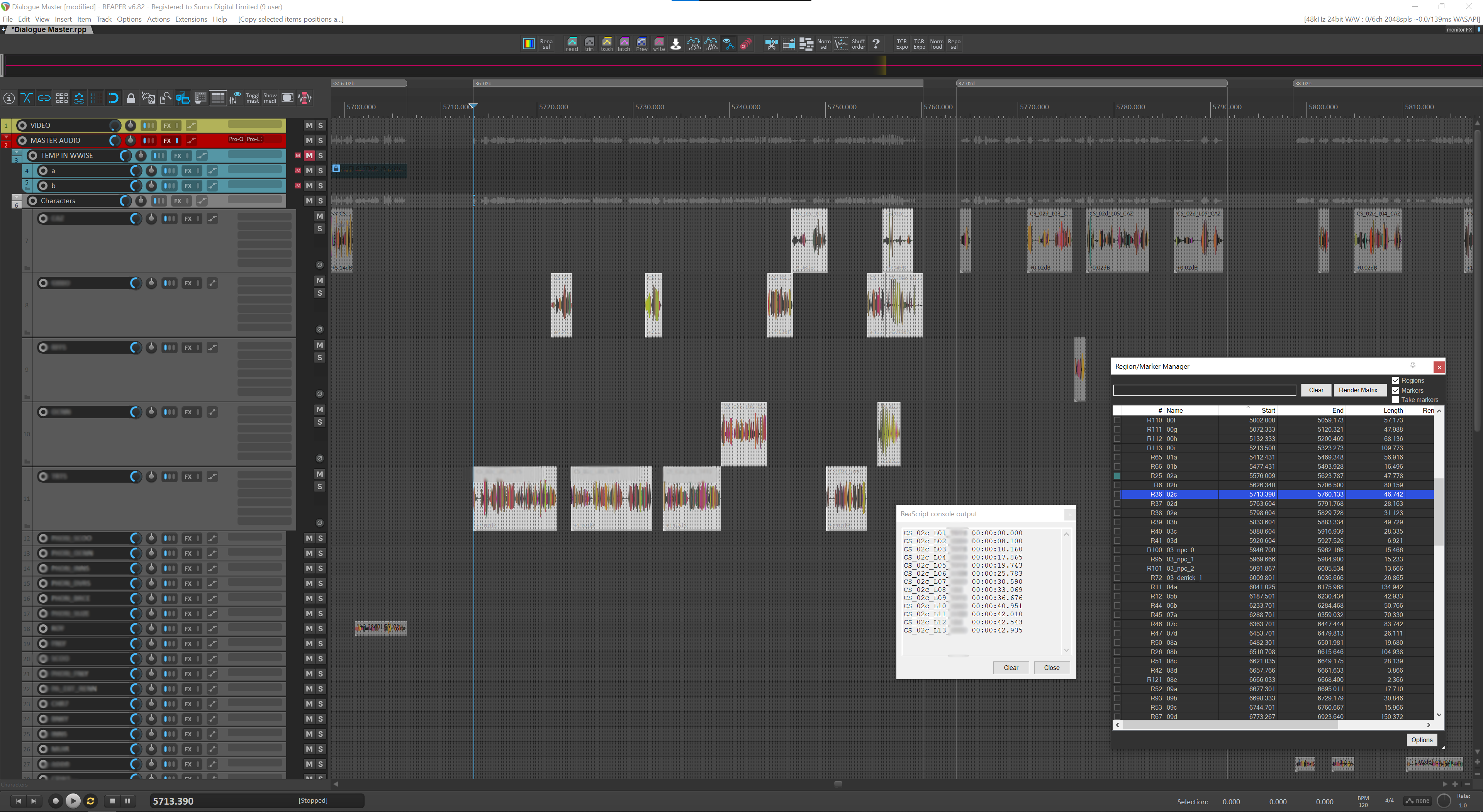Enable the Take markers checkbox

(x=1395, y=400)
